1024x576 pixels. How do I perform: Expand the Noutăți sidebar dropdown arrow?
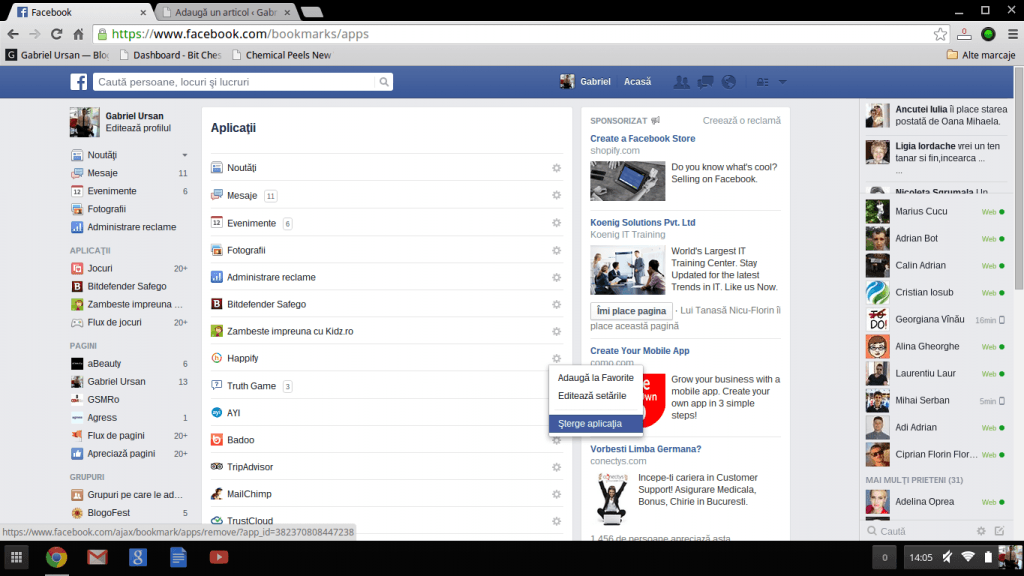pyautogui.click(x=185, y=155)
